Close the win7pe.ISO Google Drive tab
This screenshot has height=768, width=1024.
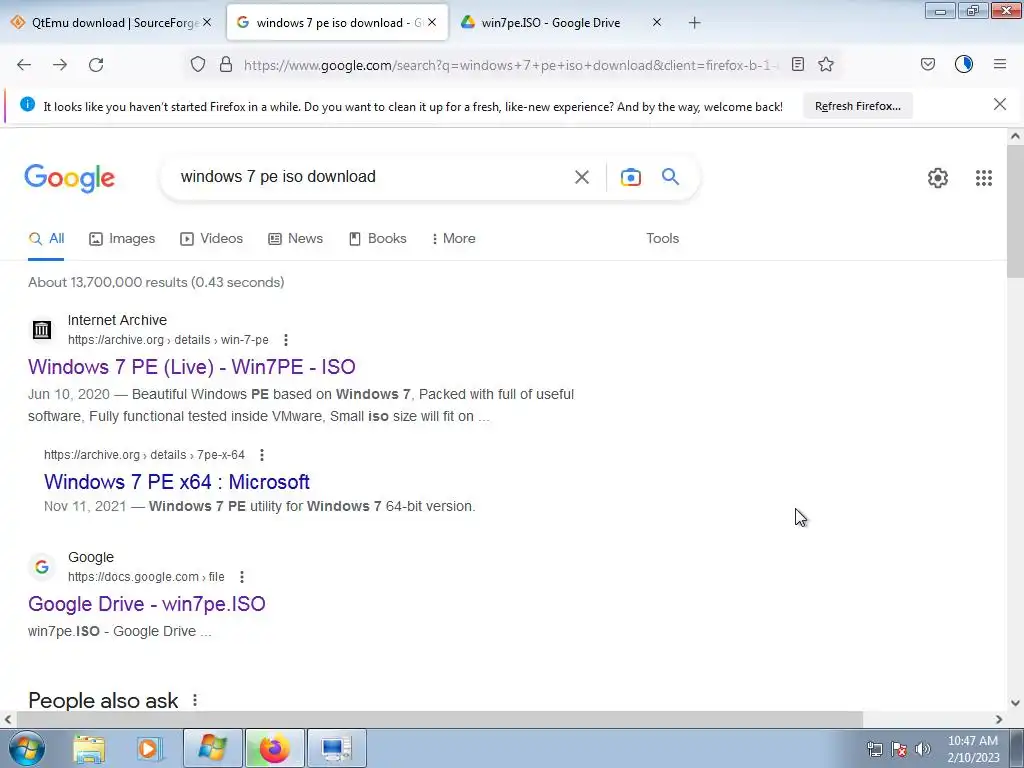(657, 22)
